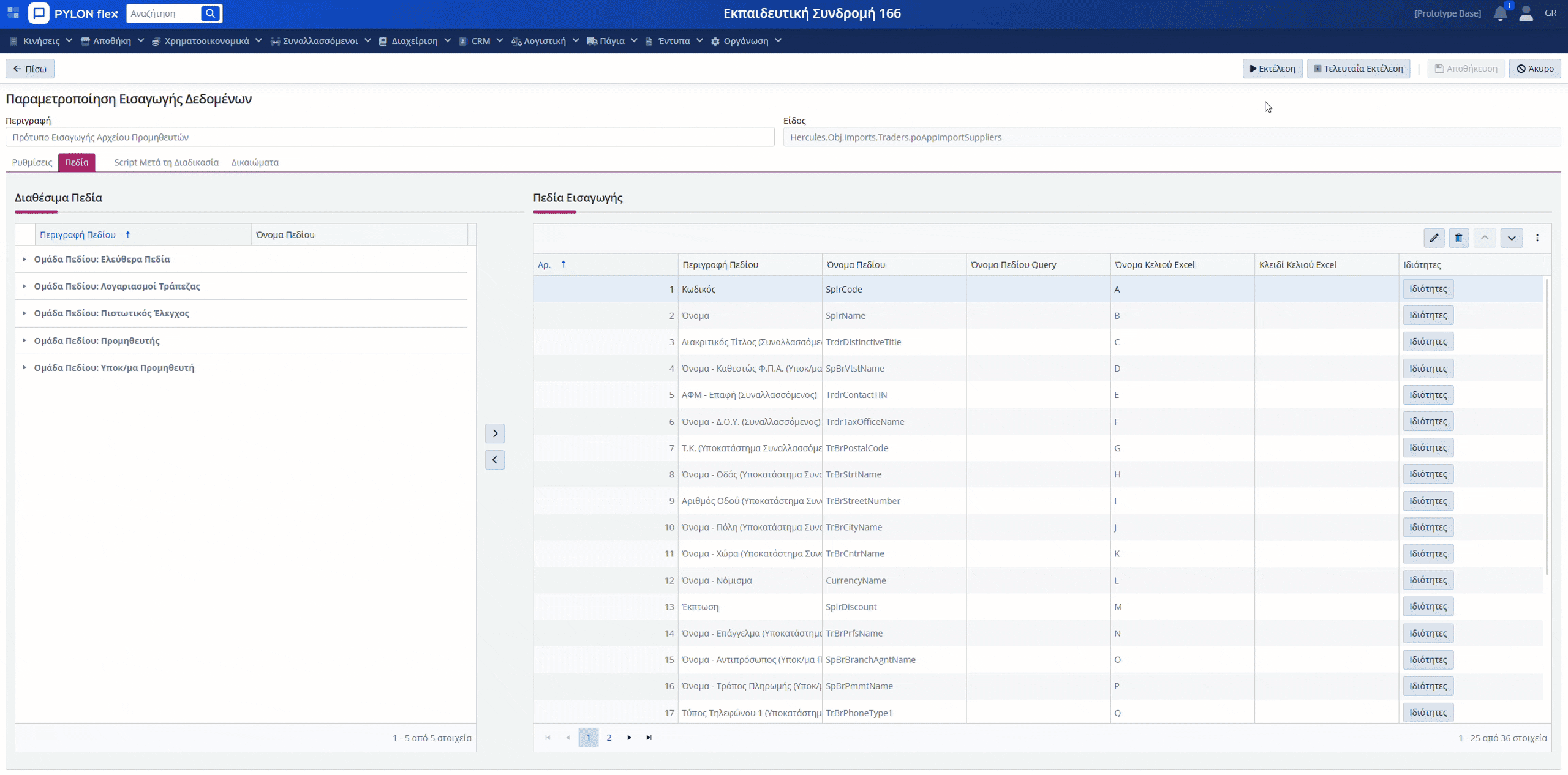Go to page 2 of the grid

pos(609,738)
